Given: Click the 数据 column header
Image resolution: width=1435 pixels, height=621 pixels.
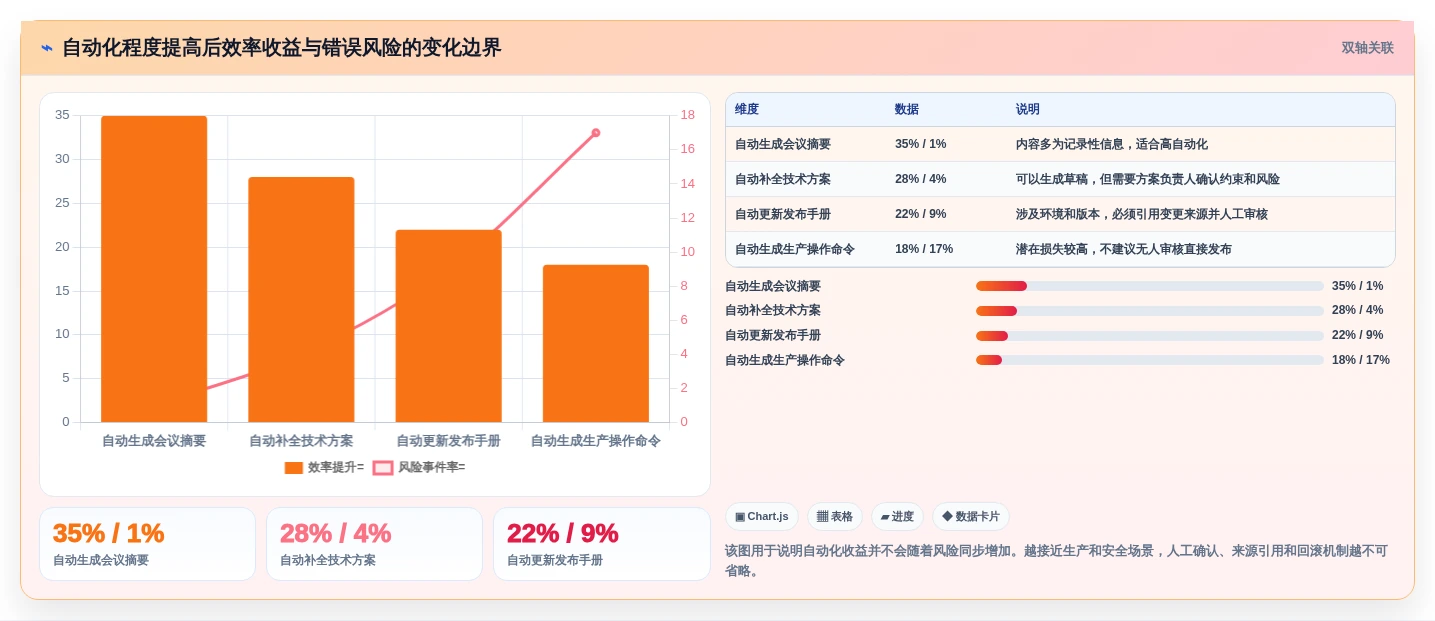Looking at the screenshot, I should point(907,109).
